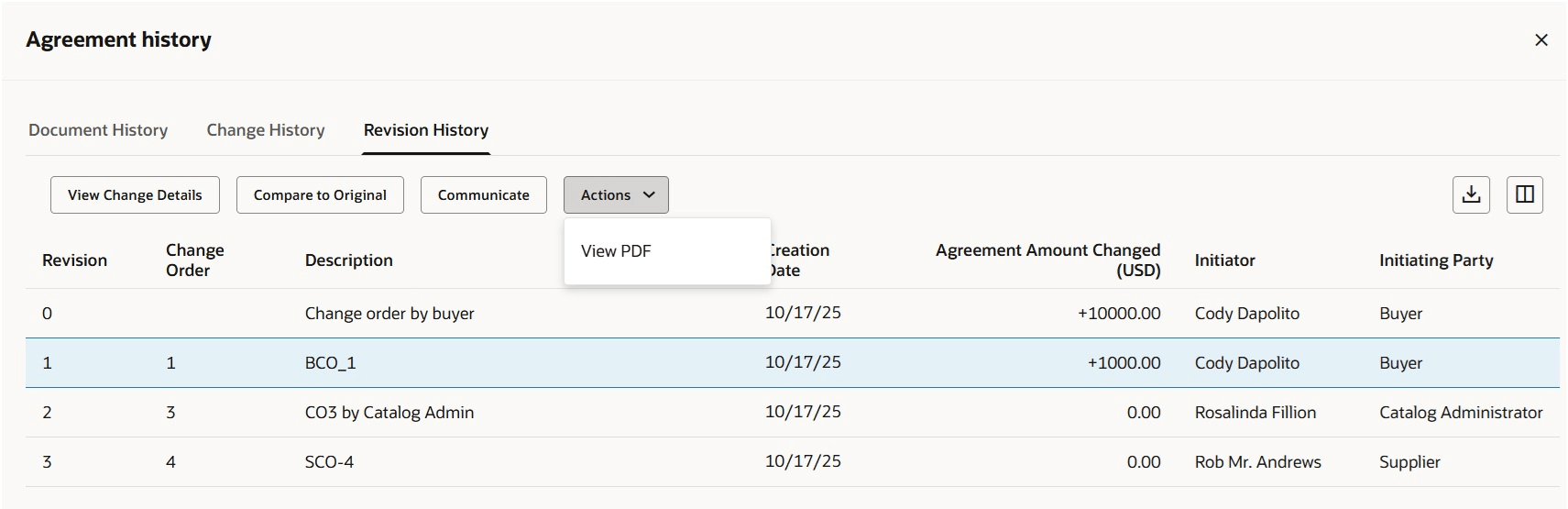The image size is (1568, 509).
Task: Click the export download icon
Action: click(x=1471, y=194)
